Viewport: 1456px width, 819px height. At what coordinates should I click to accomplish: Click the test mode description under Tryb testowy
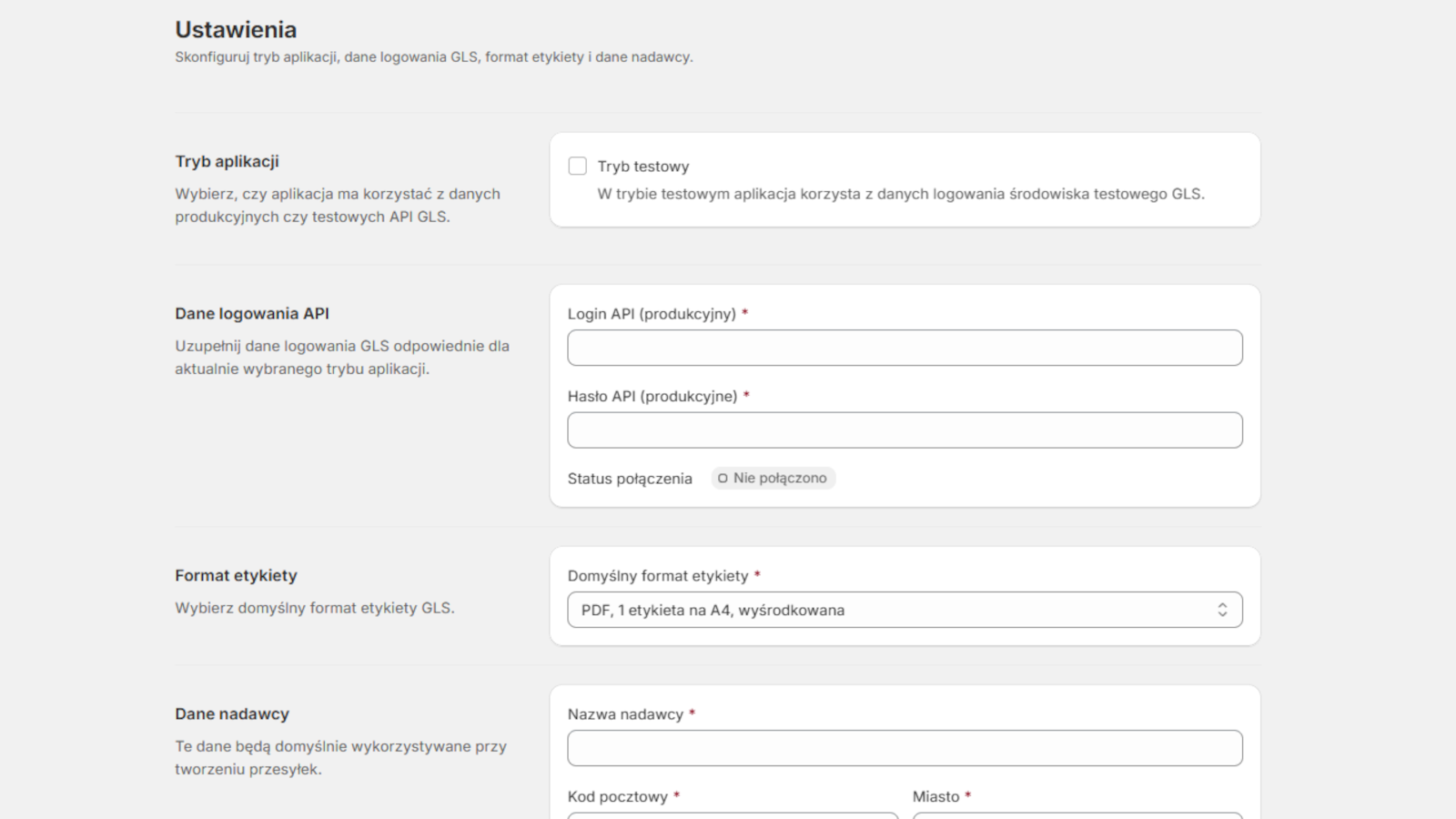901,194
